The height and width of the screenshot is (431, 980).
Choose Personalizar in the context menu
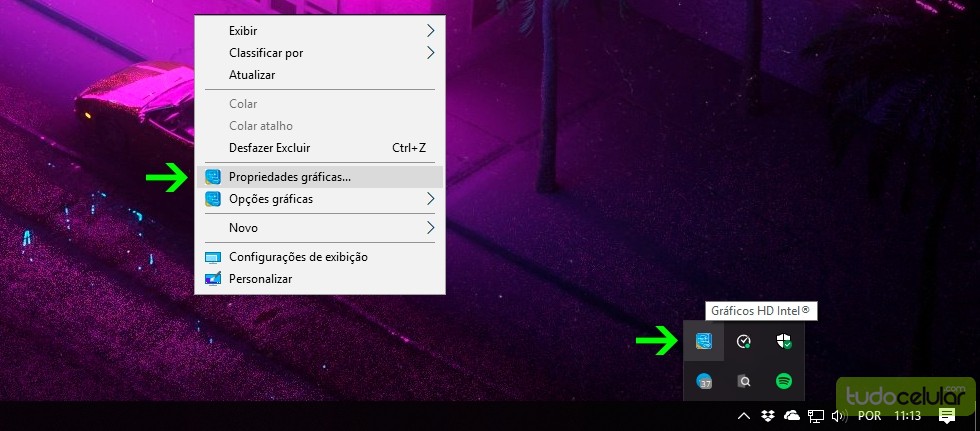pyautogui.click(x=319, y=279)
